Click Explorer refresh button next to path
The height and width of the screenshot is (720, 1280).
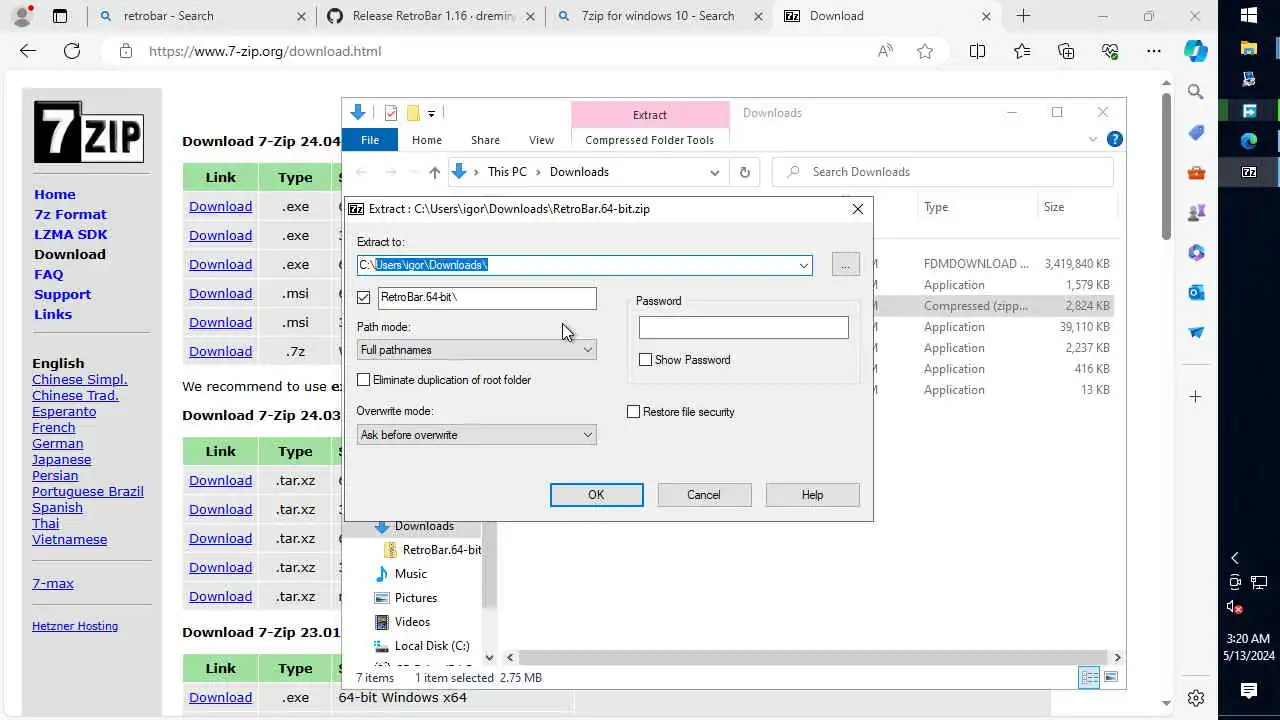[x=744, y=172]
